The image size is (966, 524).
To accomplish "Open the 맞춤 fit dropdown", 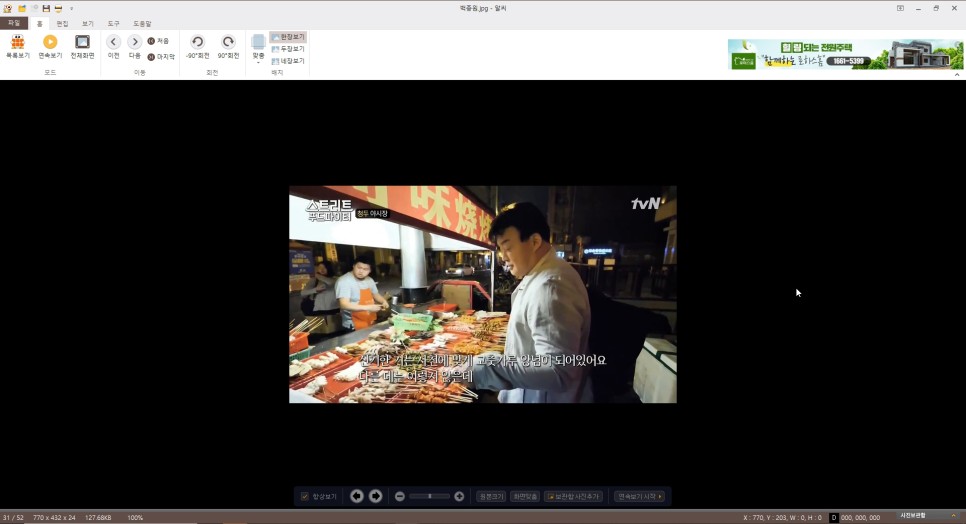I will [x=258, y=48].
